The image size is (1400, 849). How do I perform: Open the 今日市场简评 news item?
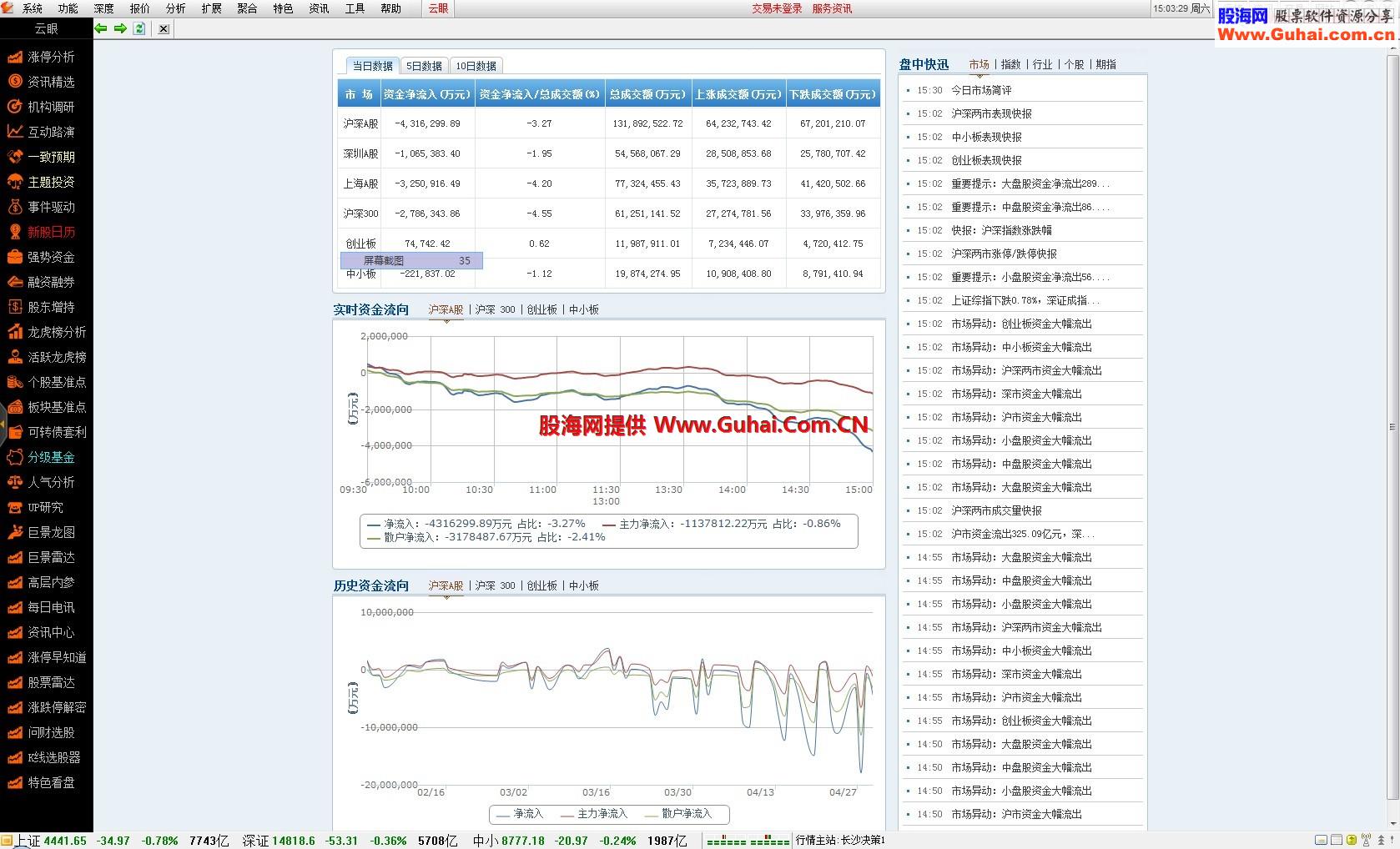pos(981,90)
